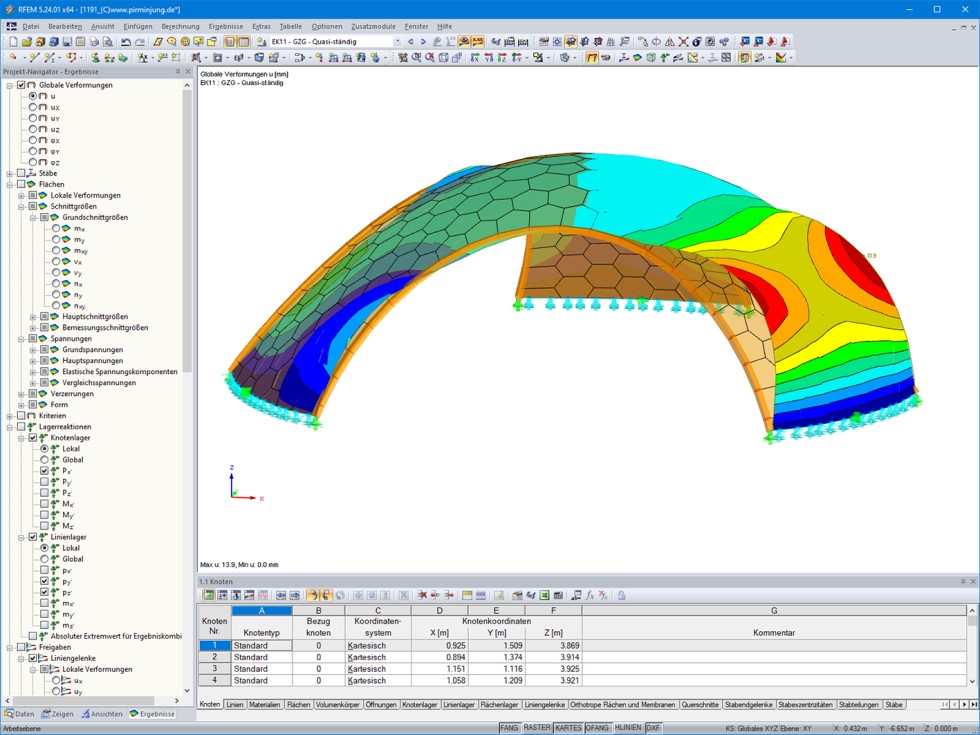Toggle the Knotenlager checkbox
Image resolution: width=980 pixels, height=735 pixels.
tap(33, 438)
